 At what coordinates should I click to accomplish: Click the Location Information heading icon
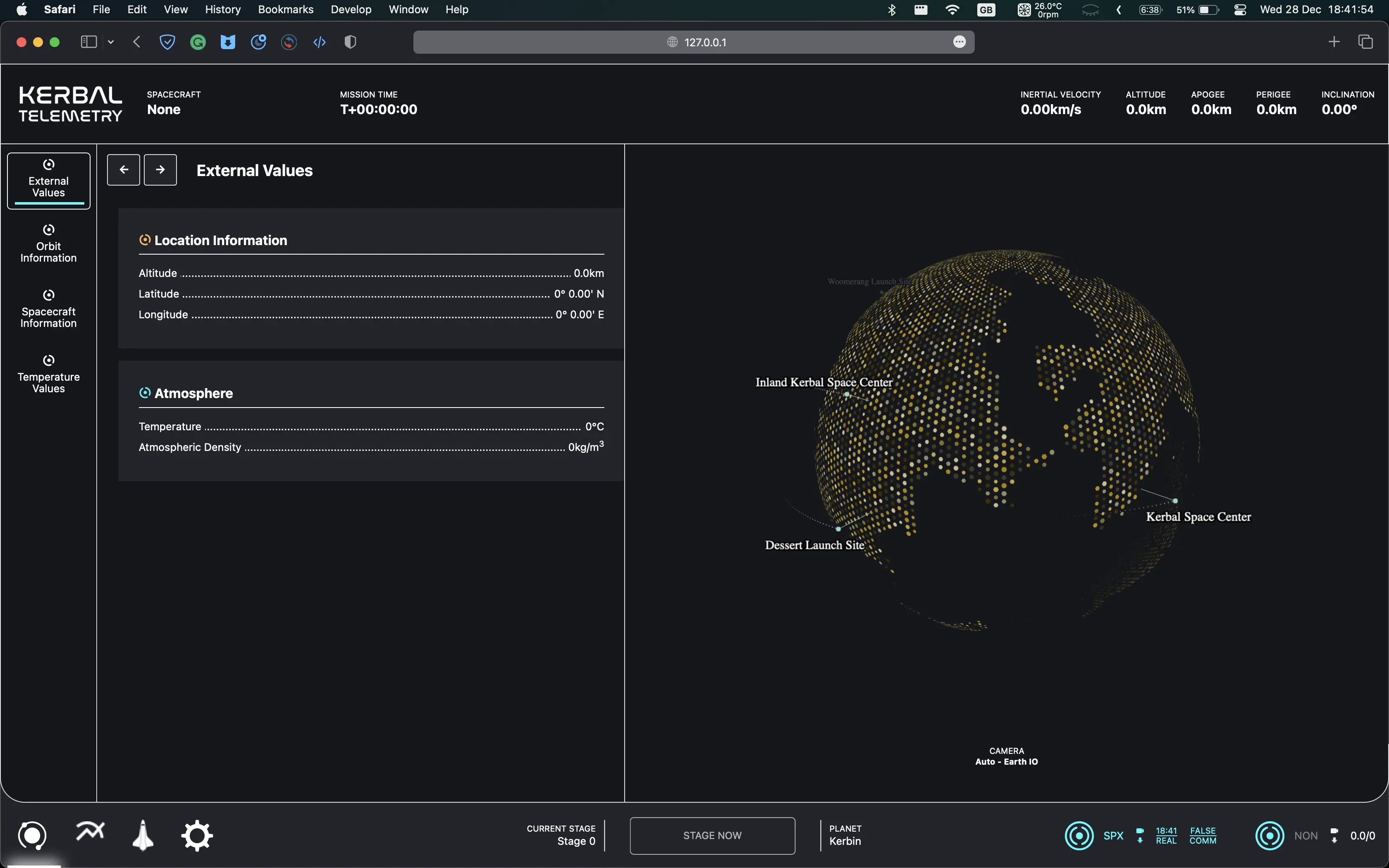coord(145,240)
